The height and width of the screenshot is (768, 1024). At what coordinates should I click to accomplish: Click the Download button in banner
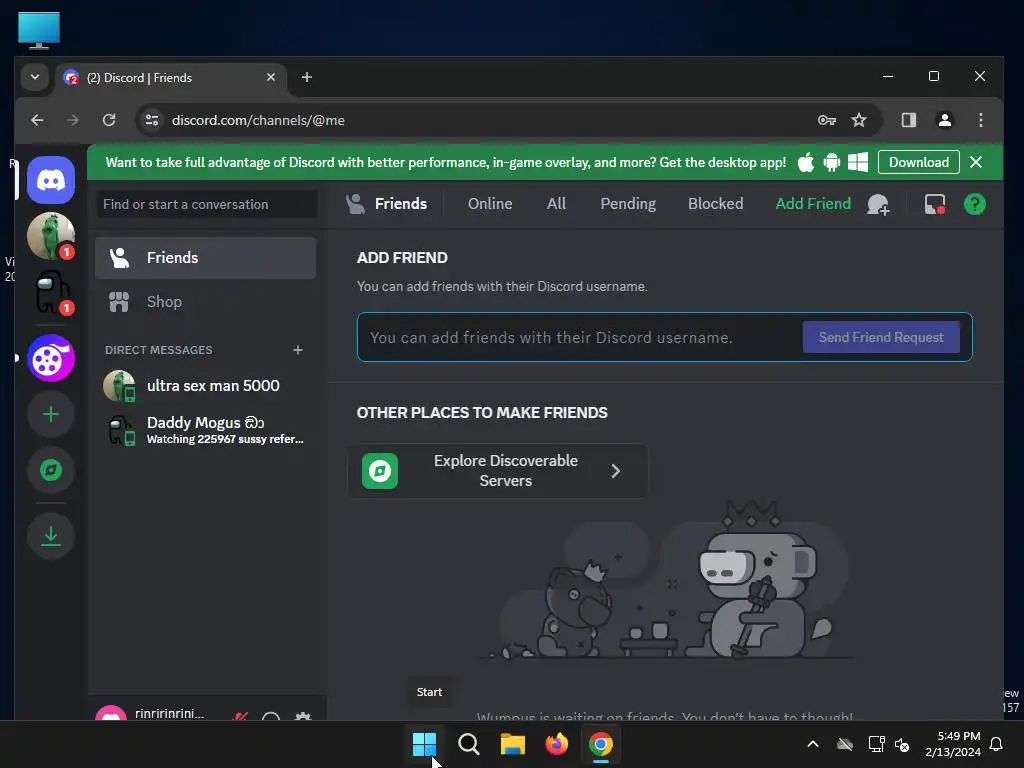pyautogui.click(x=918, y=163)
